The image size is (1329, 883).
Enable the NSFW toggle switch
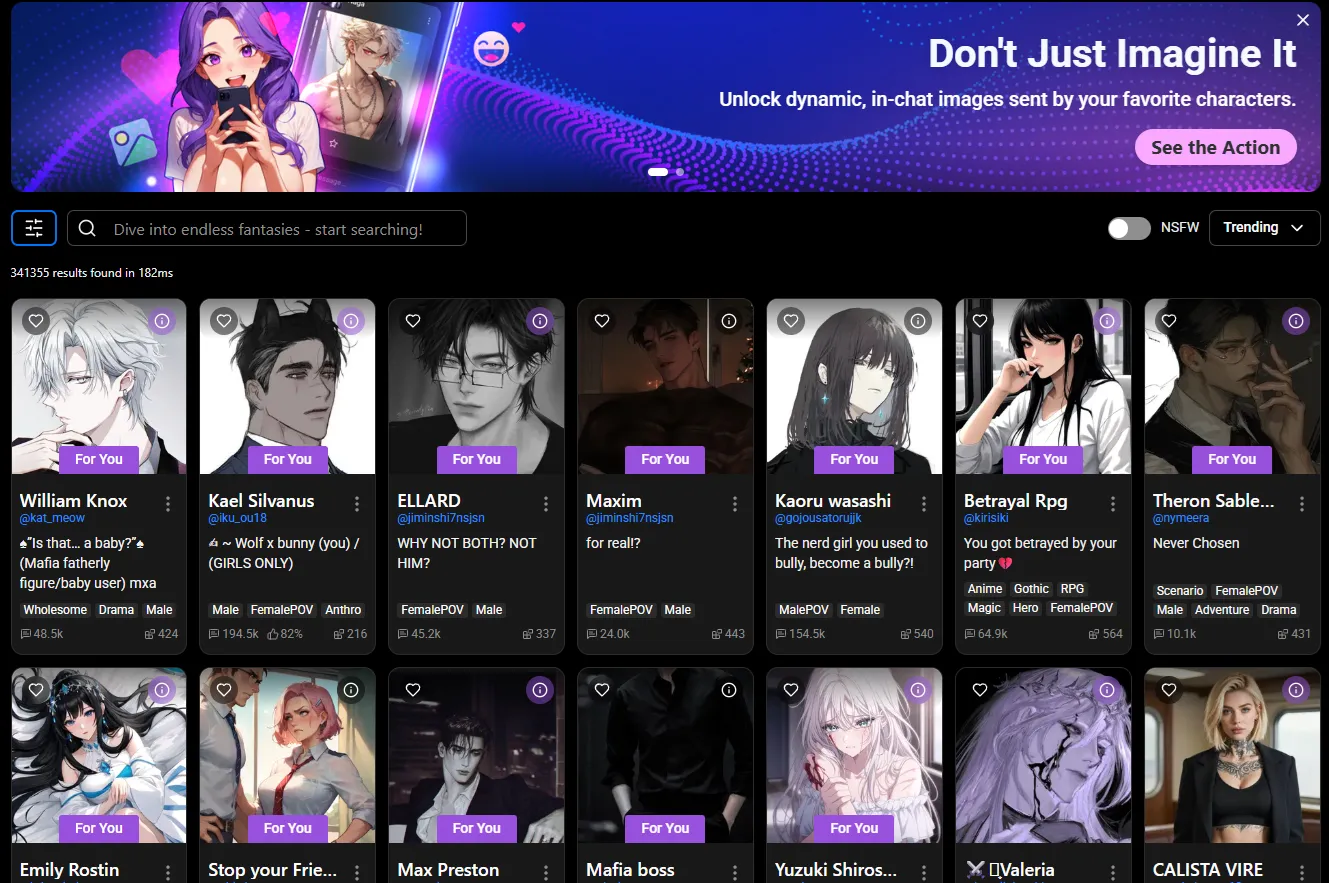pos(1129,228)
